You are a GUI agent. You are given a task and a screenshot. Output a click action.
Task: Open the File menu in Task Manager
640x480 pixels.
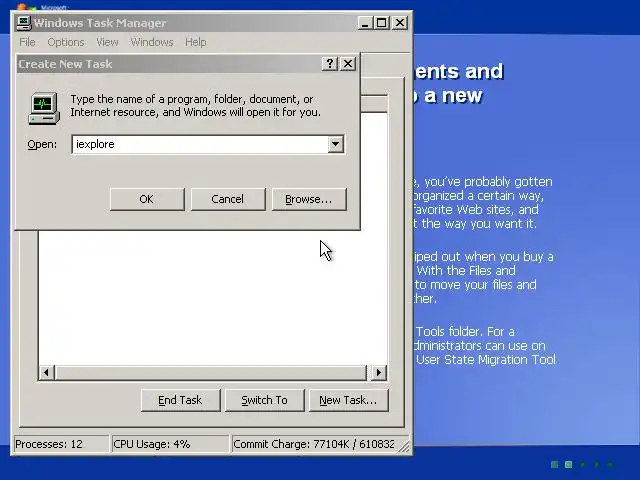pos(27,42)
